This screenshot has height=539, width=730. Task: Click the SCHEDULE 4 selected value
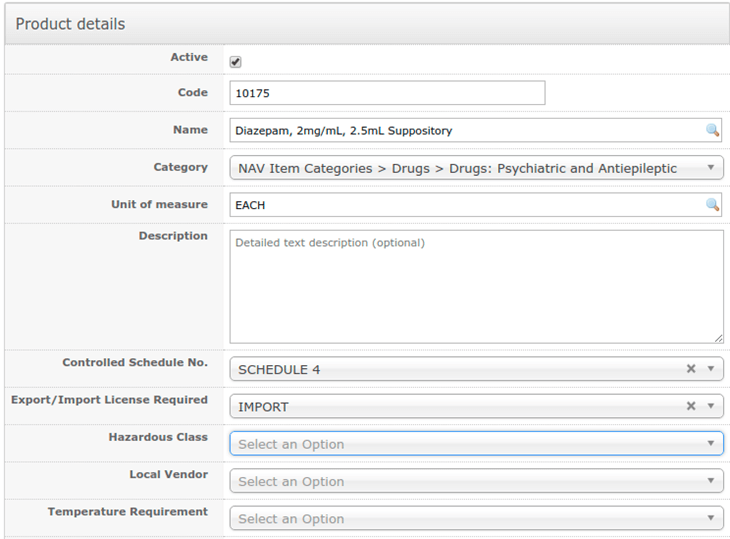click(x=280, y=369)
